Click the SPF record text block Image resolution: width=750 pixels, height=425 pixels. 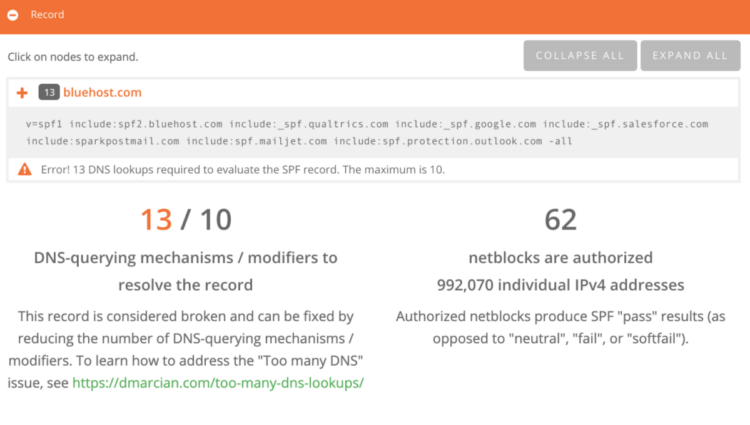point(367,132)
